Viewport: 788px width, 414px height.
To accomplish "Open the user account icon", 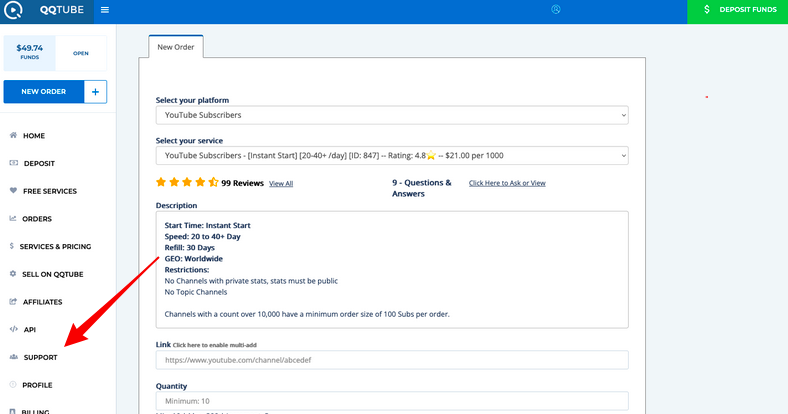I will [555, 9].
